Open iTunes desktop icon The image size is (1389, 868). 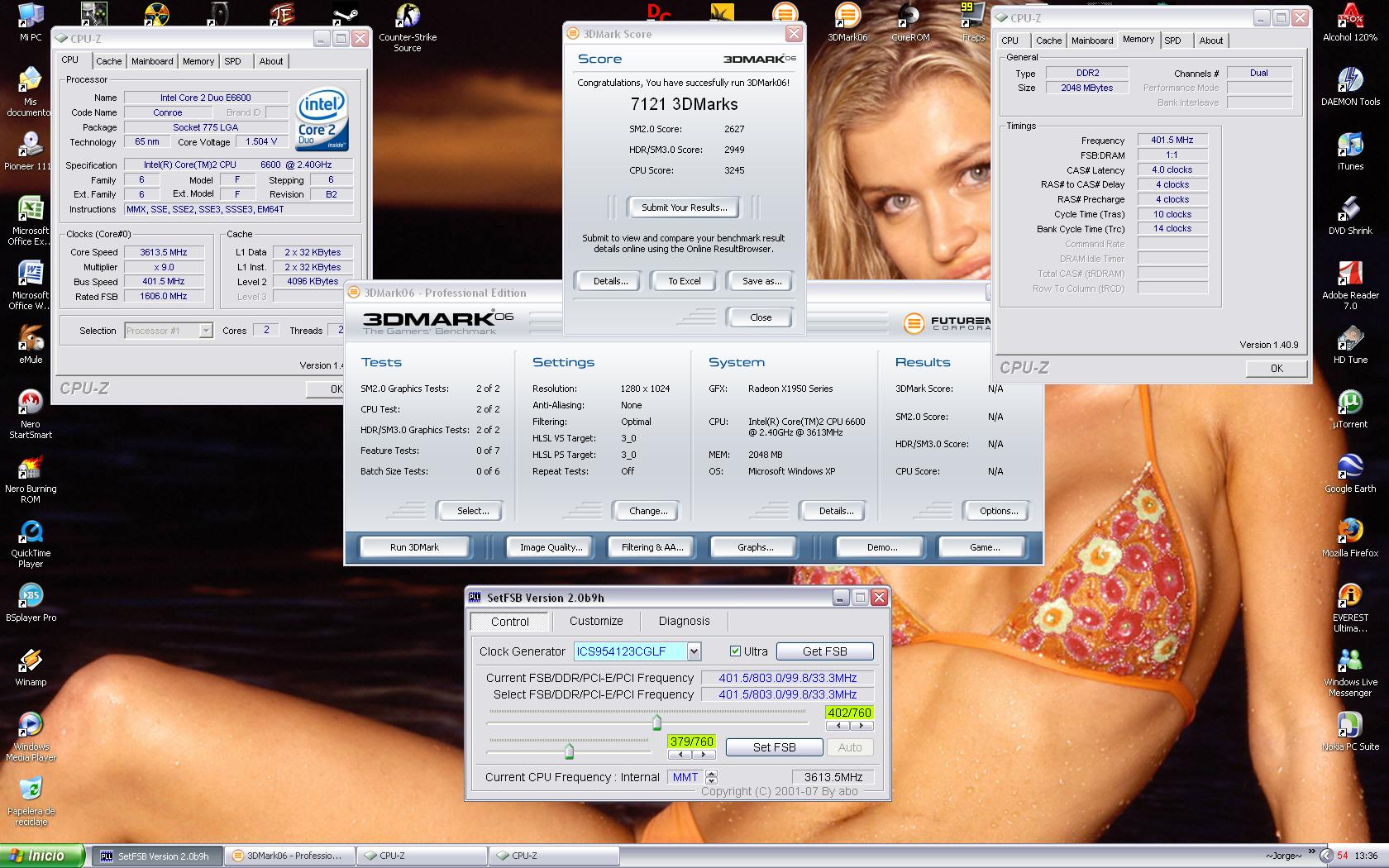coord(1350,150)
